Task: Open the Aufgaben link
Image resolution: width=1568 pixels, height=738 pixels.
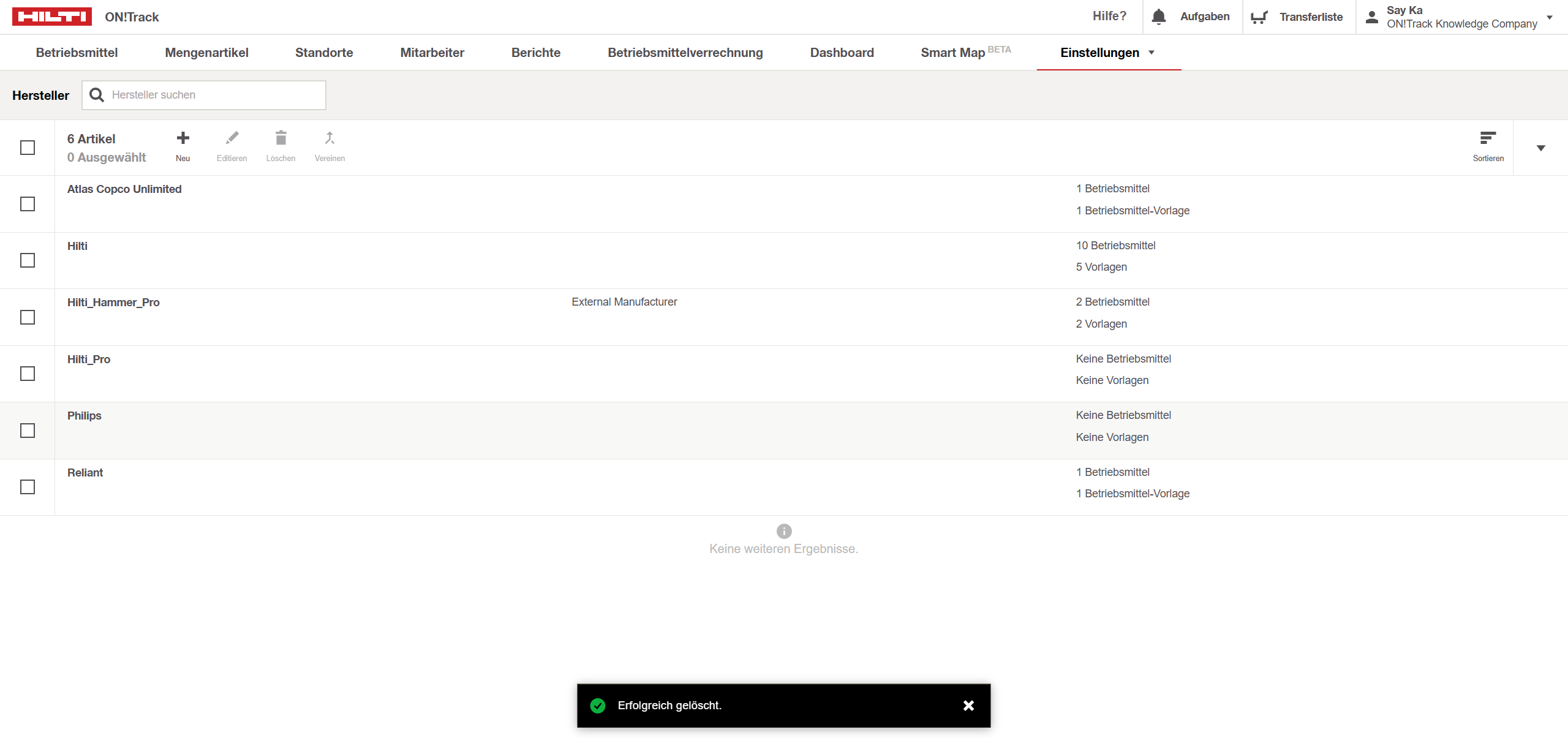Action: pyautogui.click(x=1205, y=17)
